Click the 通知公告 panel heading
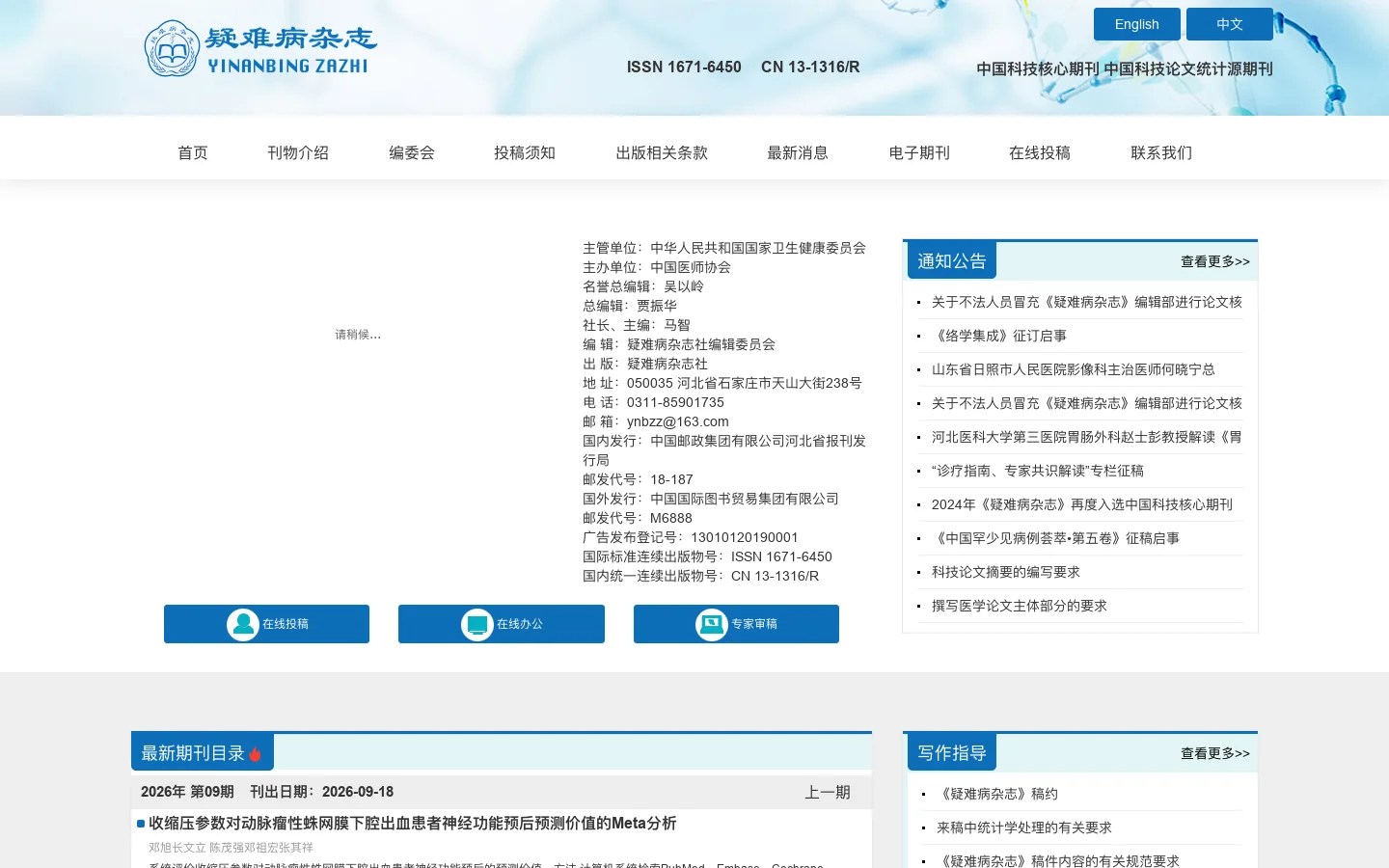This screenshot has height=868, width=1389. 952,261
